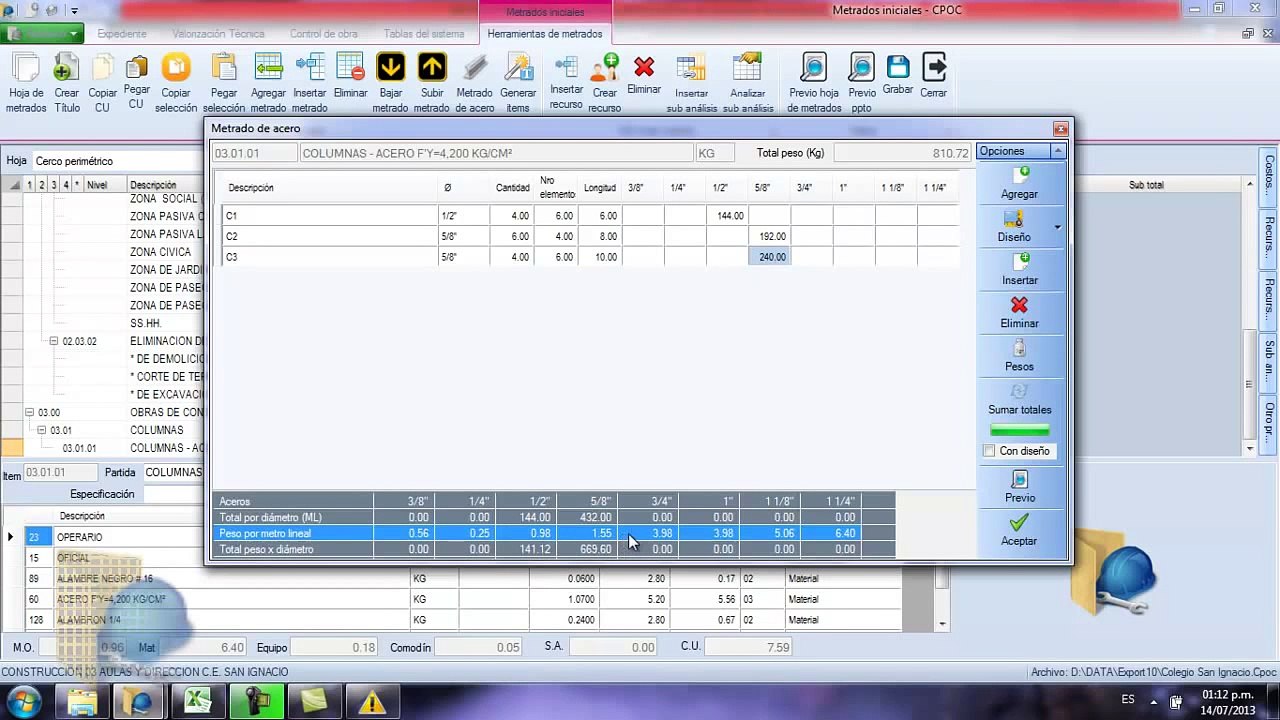The height and width of the screenshot is (720, 1280).
Task: Click Eliminar in dialog side panel
Action: click(x=1019, y=313)
